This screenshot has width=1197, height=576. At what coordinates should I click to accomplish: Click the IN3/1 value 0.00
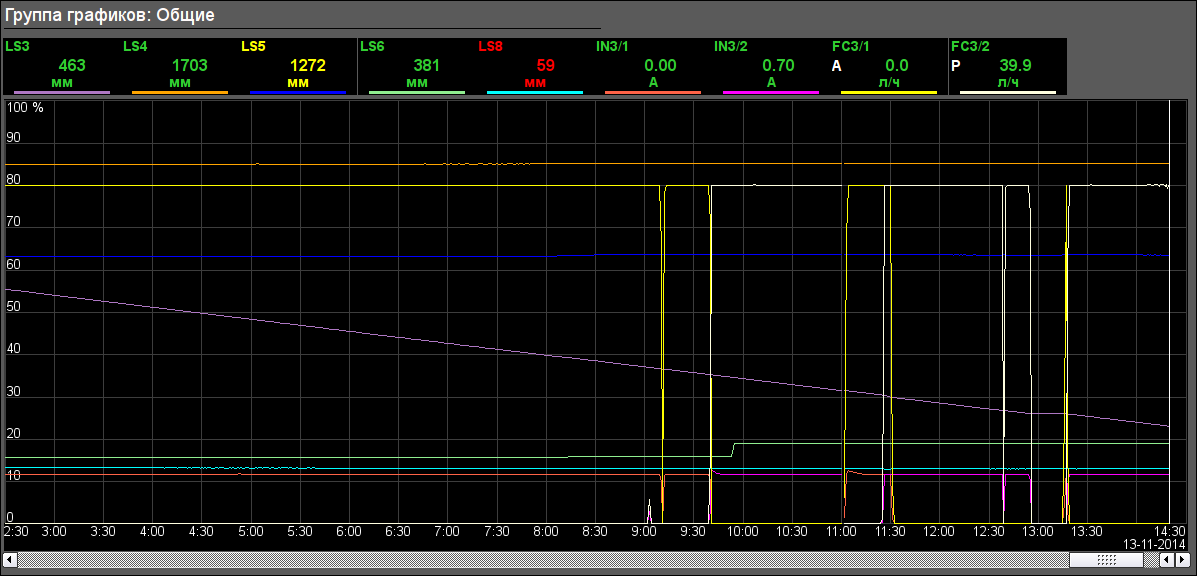click(x=661, y=66)
